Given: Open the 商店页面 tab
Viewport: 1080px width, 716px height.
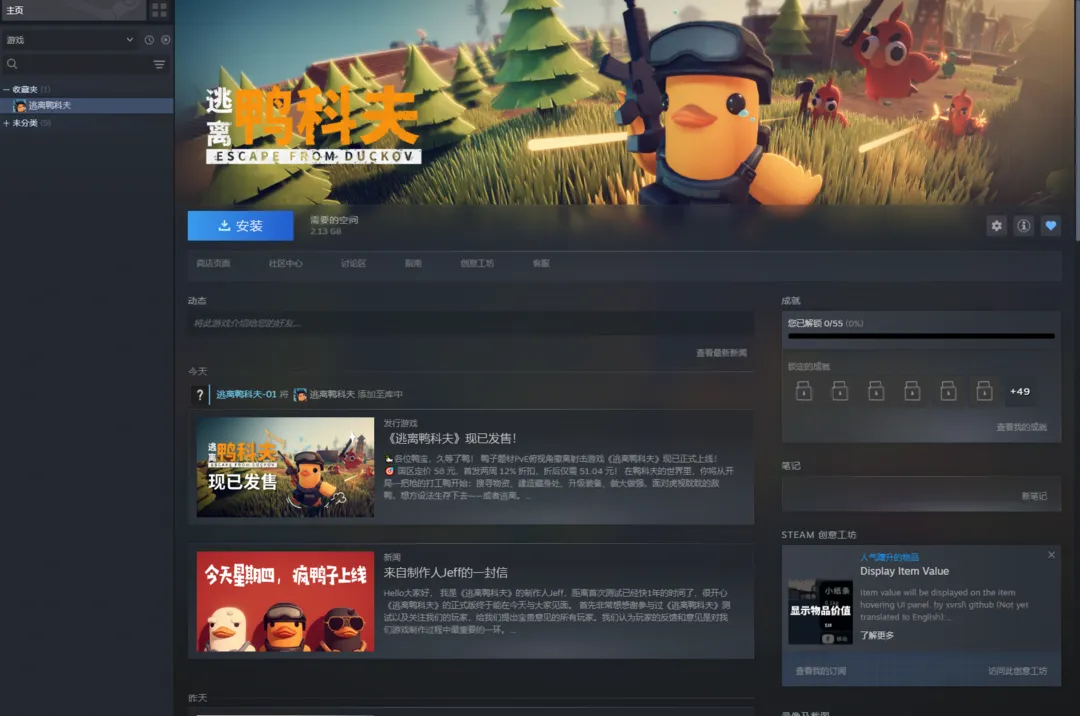Looking at the screenshot, I should pyautogui.click(x=213, y=264).
